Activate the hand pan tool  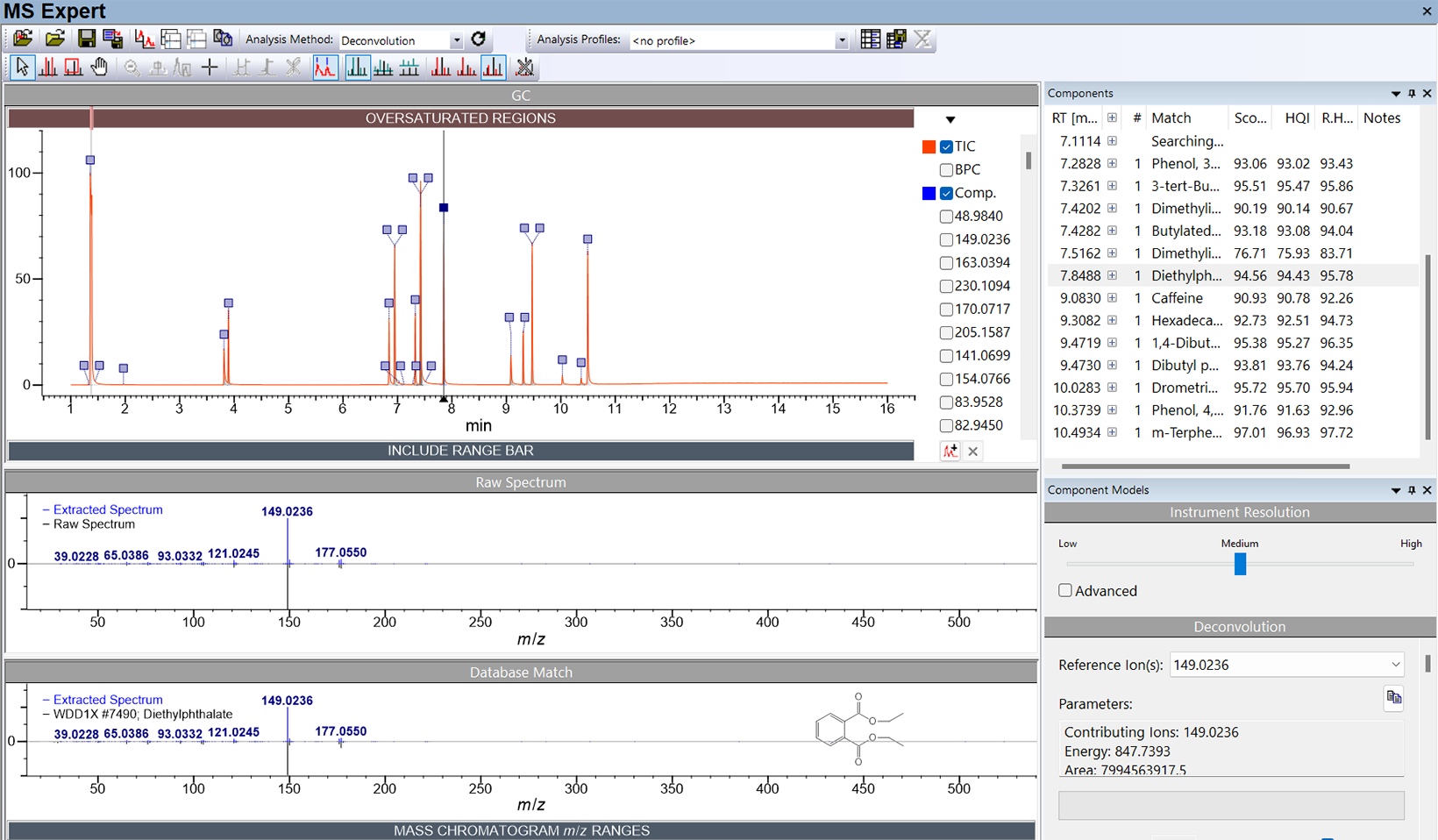[x=99, y=68]
